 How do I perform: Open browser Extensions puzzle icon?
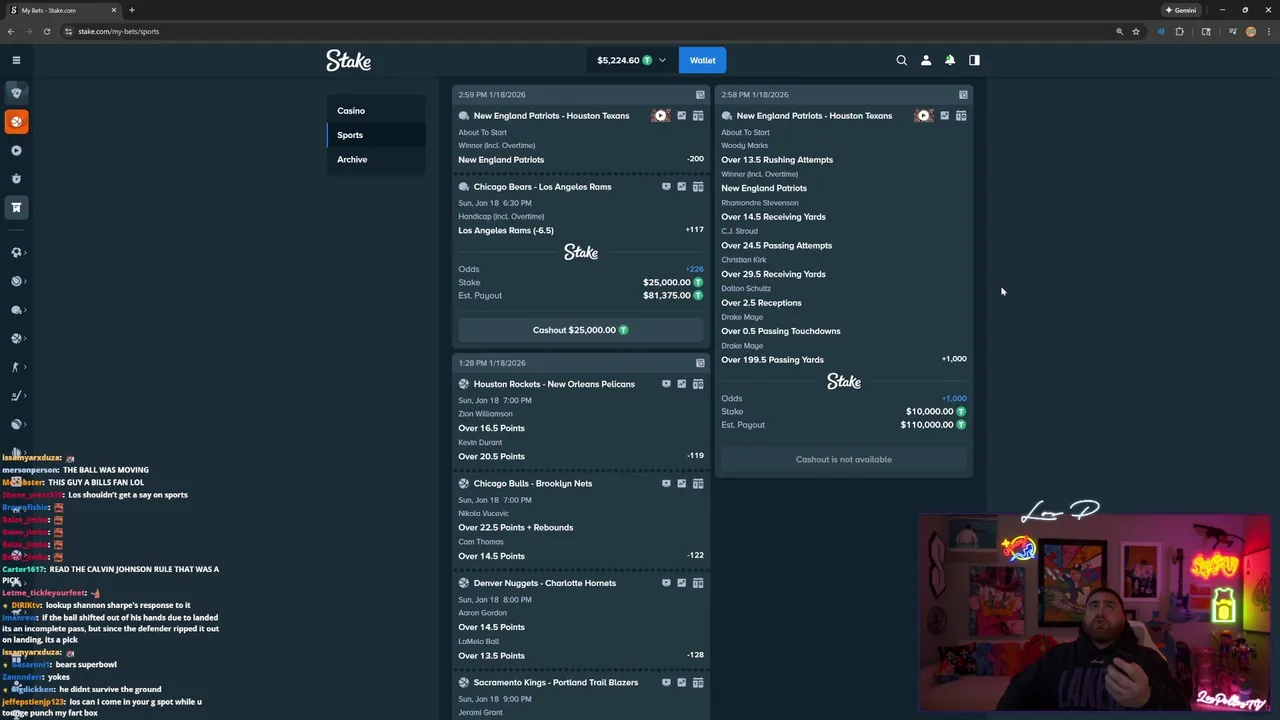click(1179, 31)
